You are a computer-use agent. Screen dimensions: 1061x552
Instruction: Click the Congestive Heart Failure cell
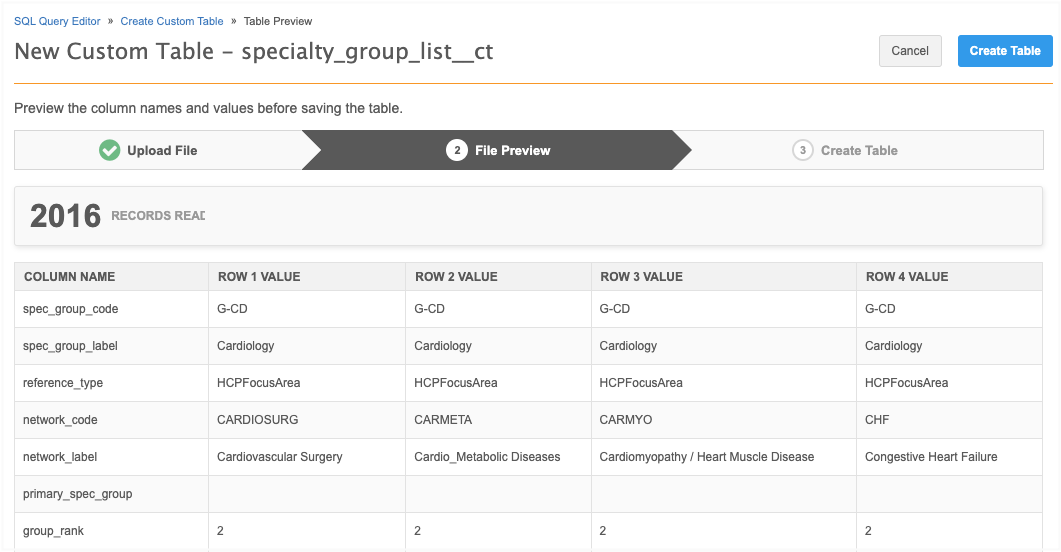(930, 457)
